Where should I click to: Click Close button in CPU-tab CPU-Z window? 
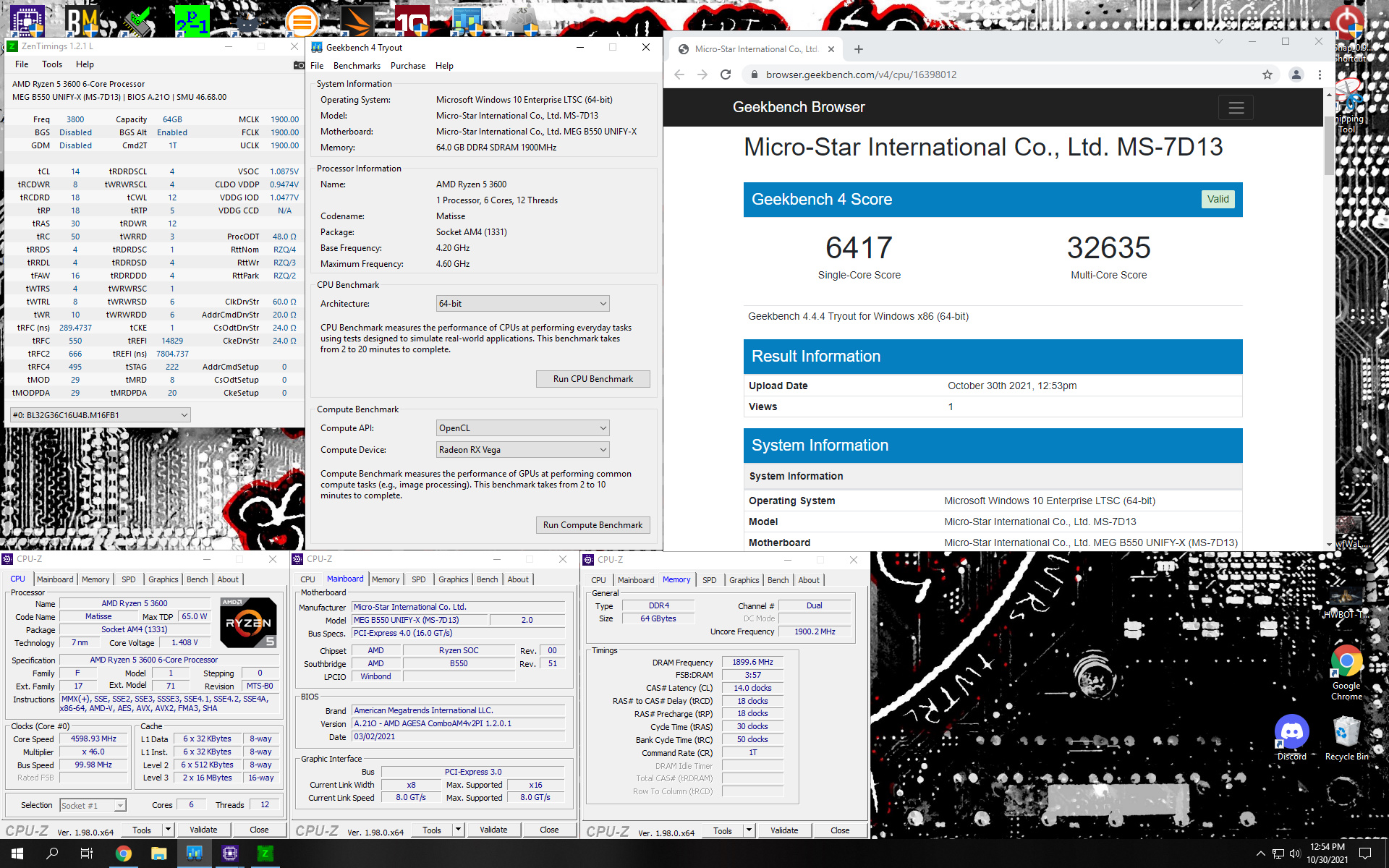pos(259,830)
